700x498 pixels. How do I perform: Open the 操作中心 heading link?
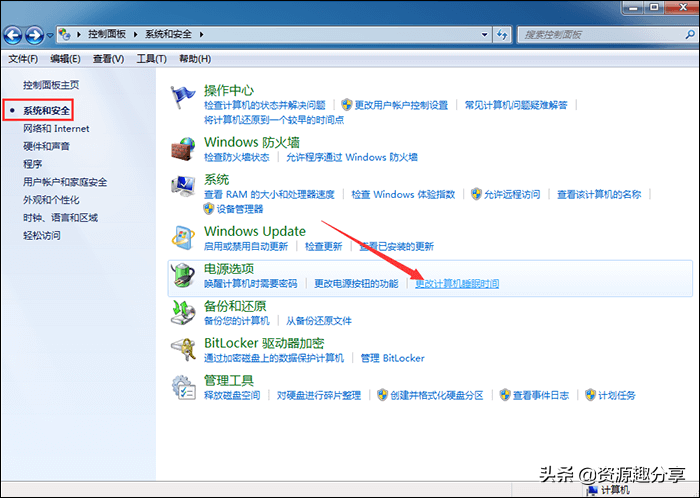click(x=229, y=91)
